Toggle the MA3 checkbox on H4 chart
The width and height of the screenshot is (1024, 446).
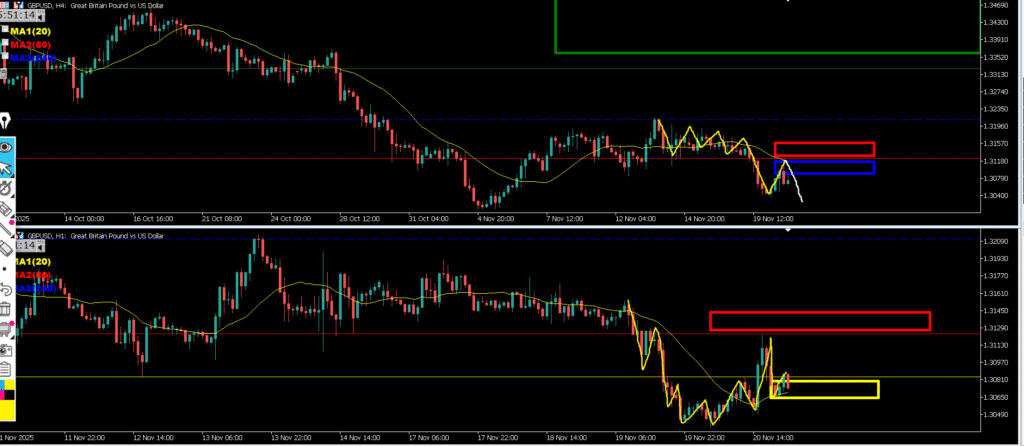coord(5,57)
